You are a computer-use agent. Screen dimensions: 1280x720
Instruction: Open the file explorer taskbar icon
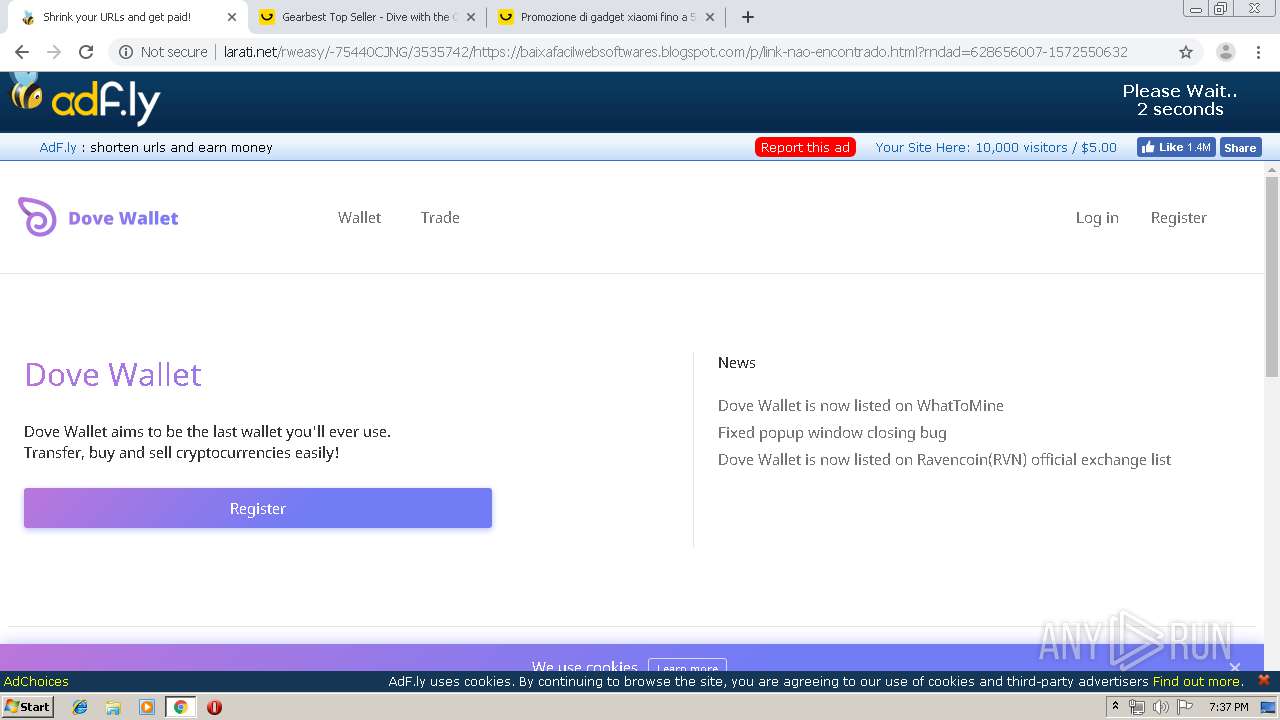click(113, 707)
